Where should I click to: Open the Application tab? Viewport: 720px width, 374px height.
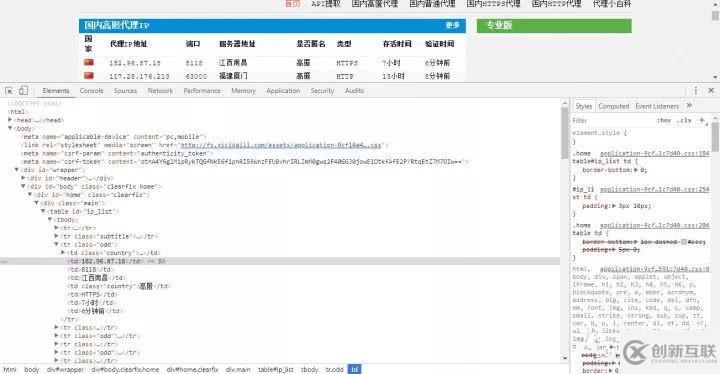pyautogui.click(x=283, y=91)
